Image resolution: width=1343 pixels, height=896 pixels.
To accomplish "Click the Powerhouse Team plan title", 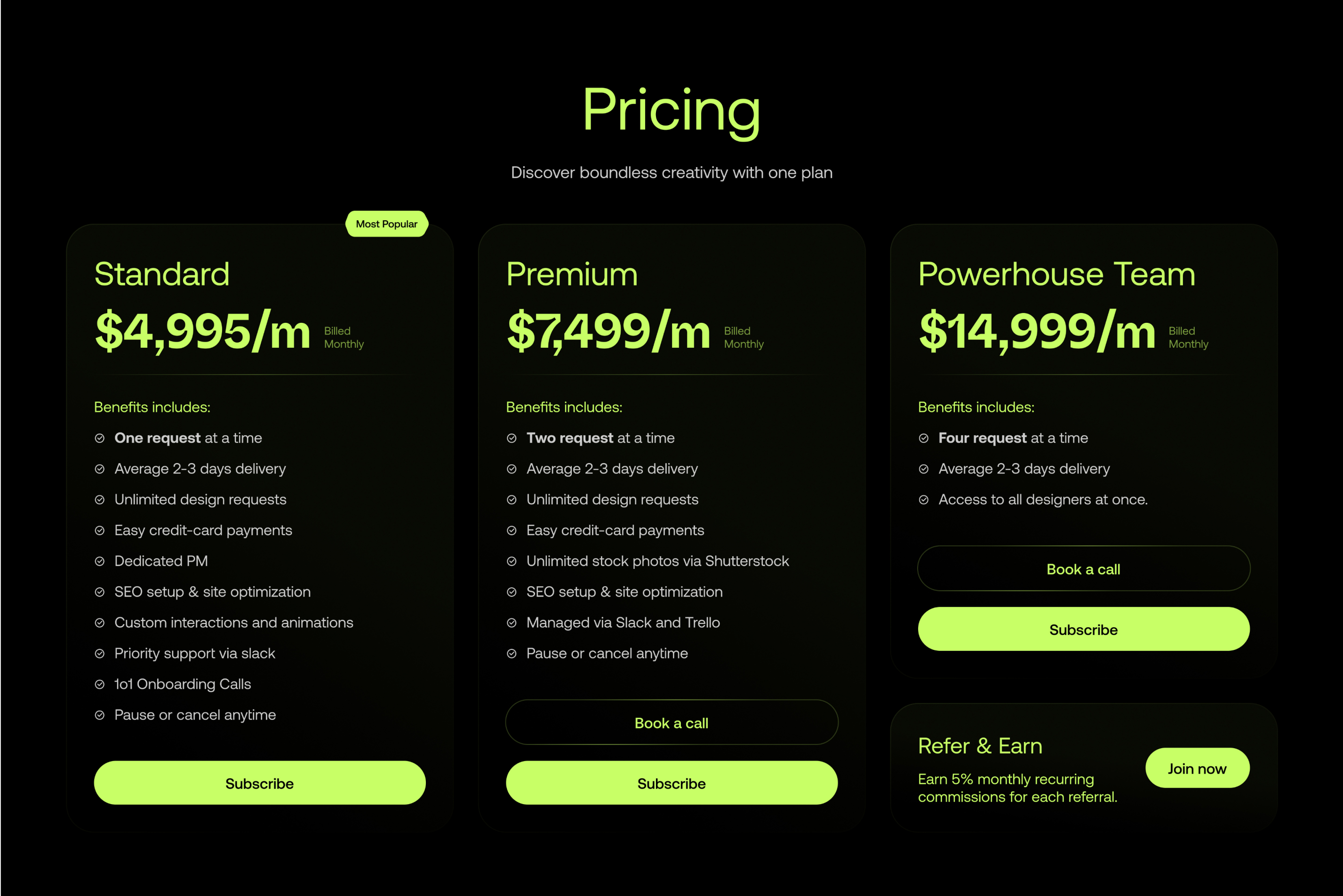I will [1056, 274].
